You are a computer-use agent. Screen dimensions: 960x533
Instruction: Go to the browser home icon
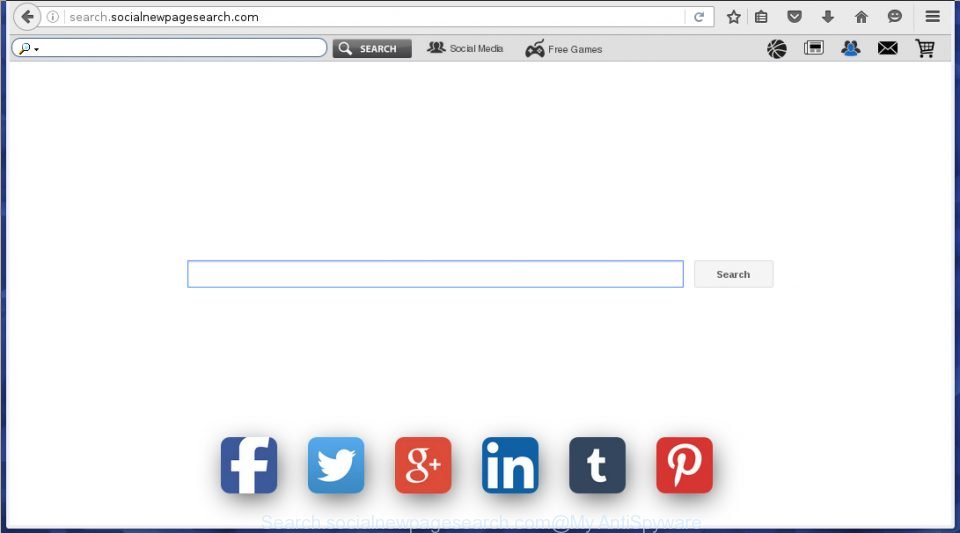pos(861,17)
